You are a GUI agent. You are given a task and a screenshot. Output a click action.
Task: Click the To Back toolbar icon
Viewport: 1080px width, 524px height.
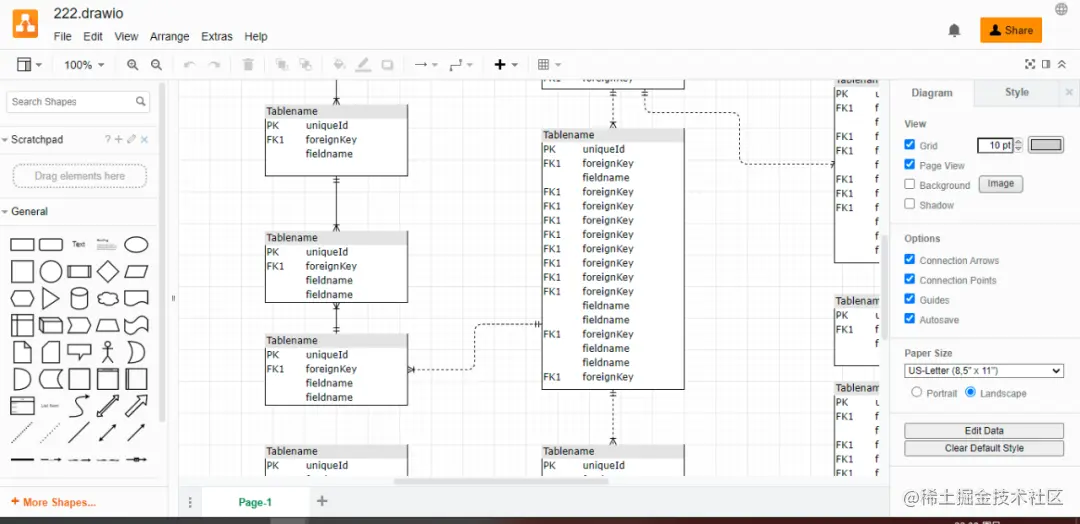click(x=305, y=65)
